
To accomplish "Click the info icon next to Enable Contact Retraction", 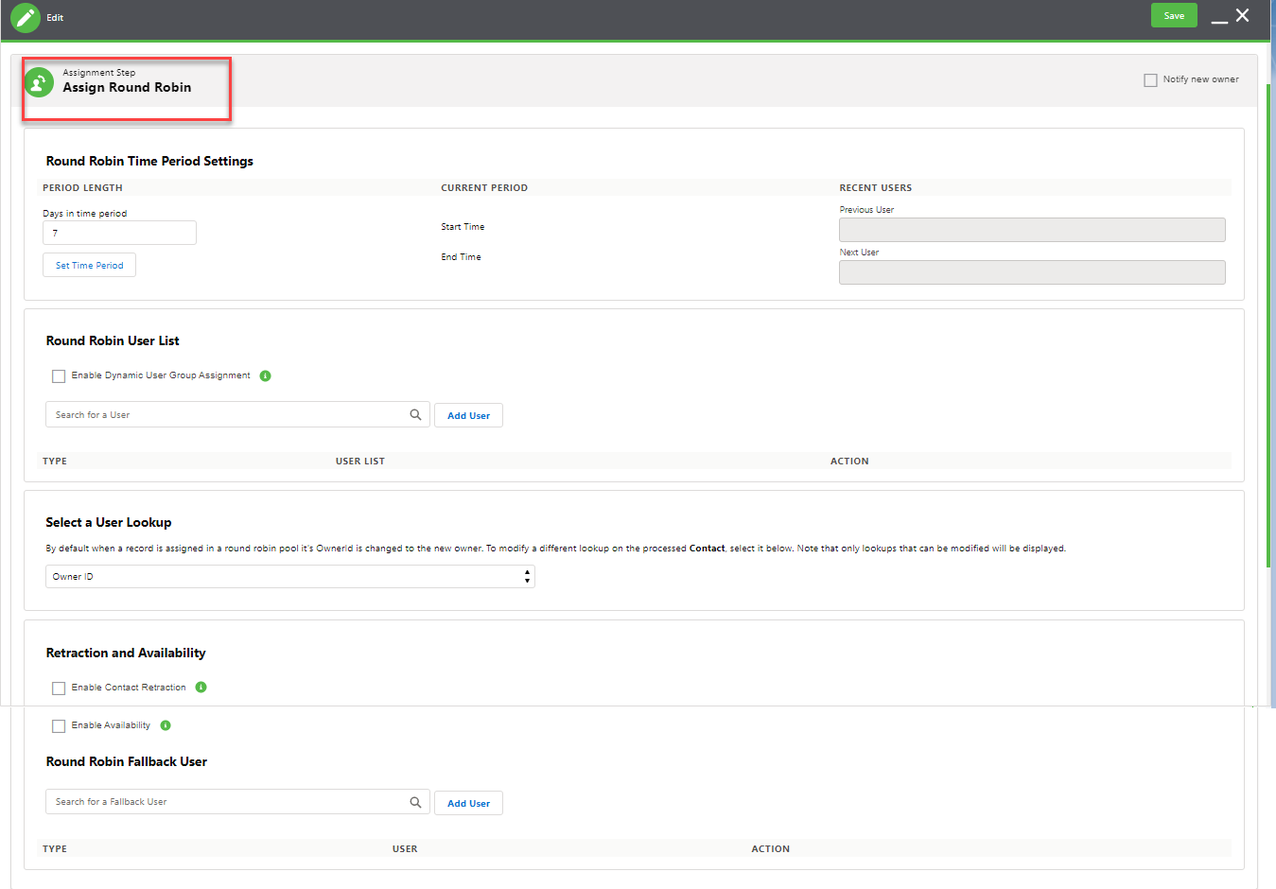I will pos(200,687).
